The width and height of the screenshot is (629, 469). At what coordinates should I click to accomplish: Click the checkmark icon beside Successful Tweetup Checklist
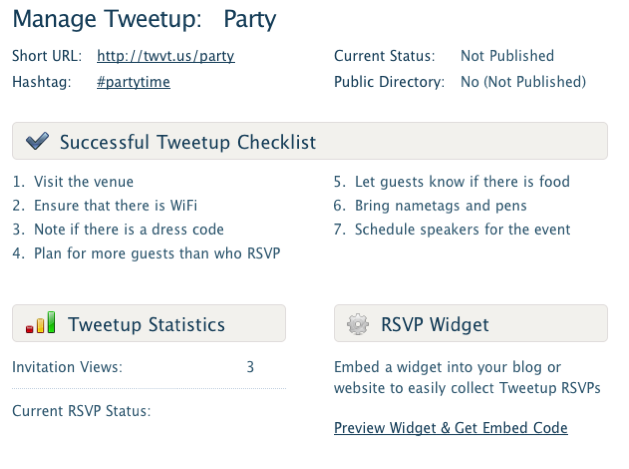click(x=36, y=142)
